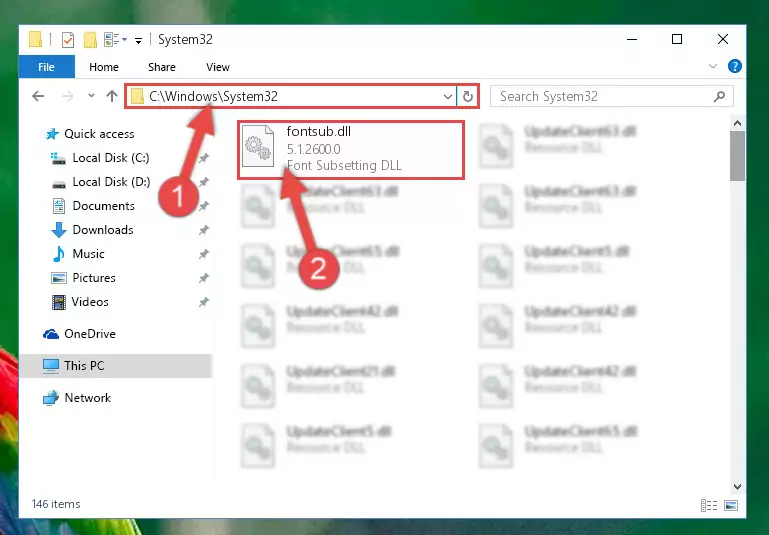Expand the address bar history dropdown
This screenshot has width=769, height=535.
click(x=448, y=97)
